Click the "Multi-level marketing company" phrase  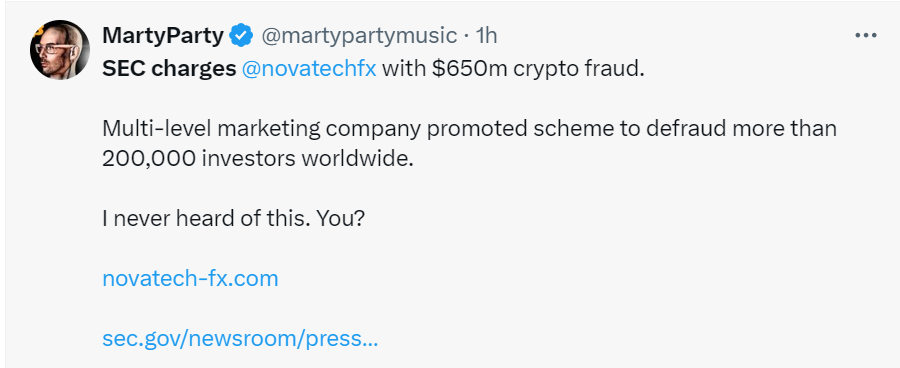[262, 129]
